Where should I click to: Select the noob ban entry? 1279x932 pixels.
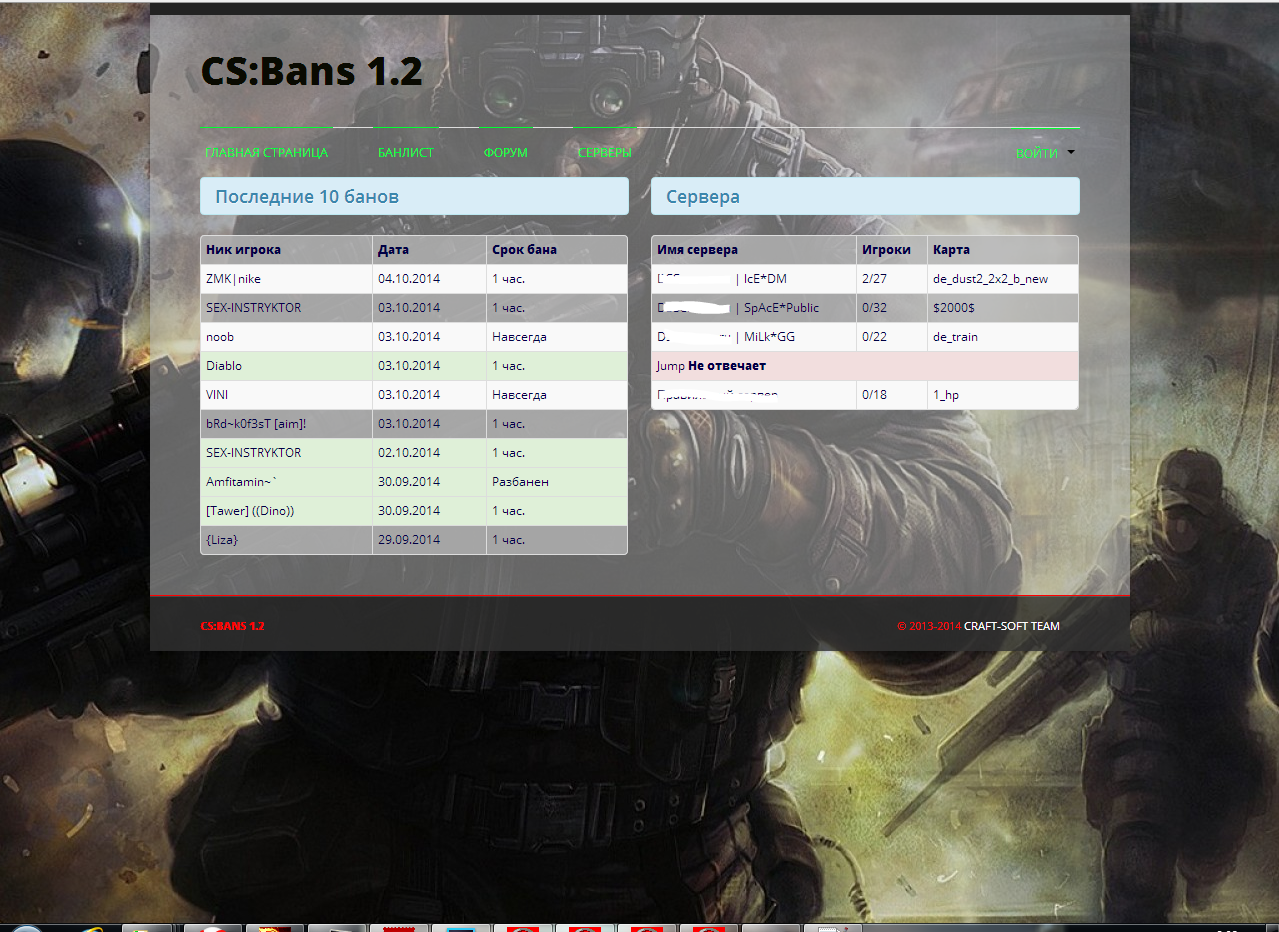(x=414, y=337)
